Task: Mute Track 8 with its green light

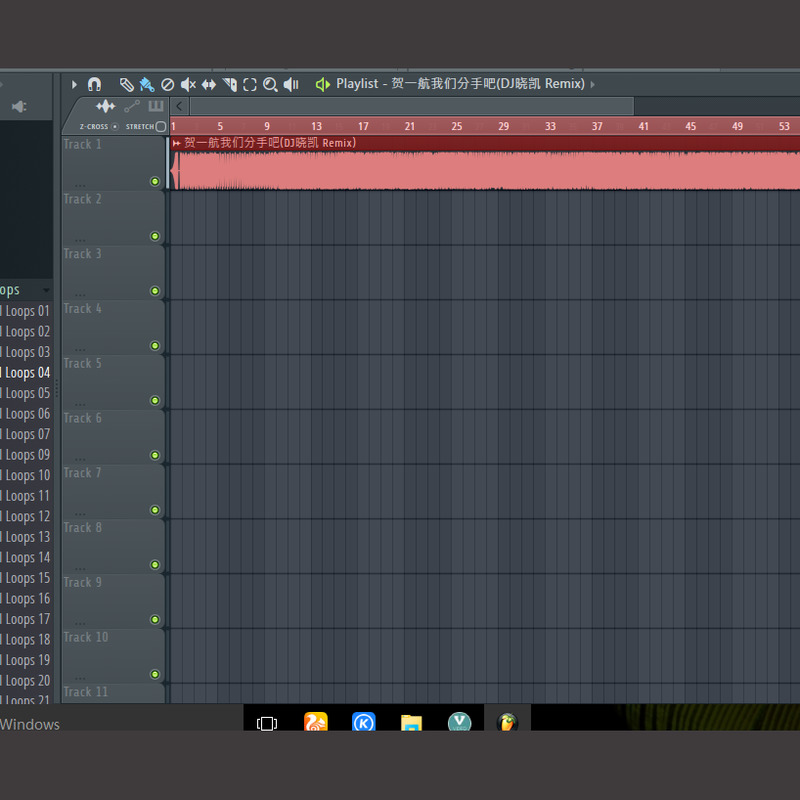Action: [155, 565]
